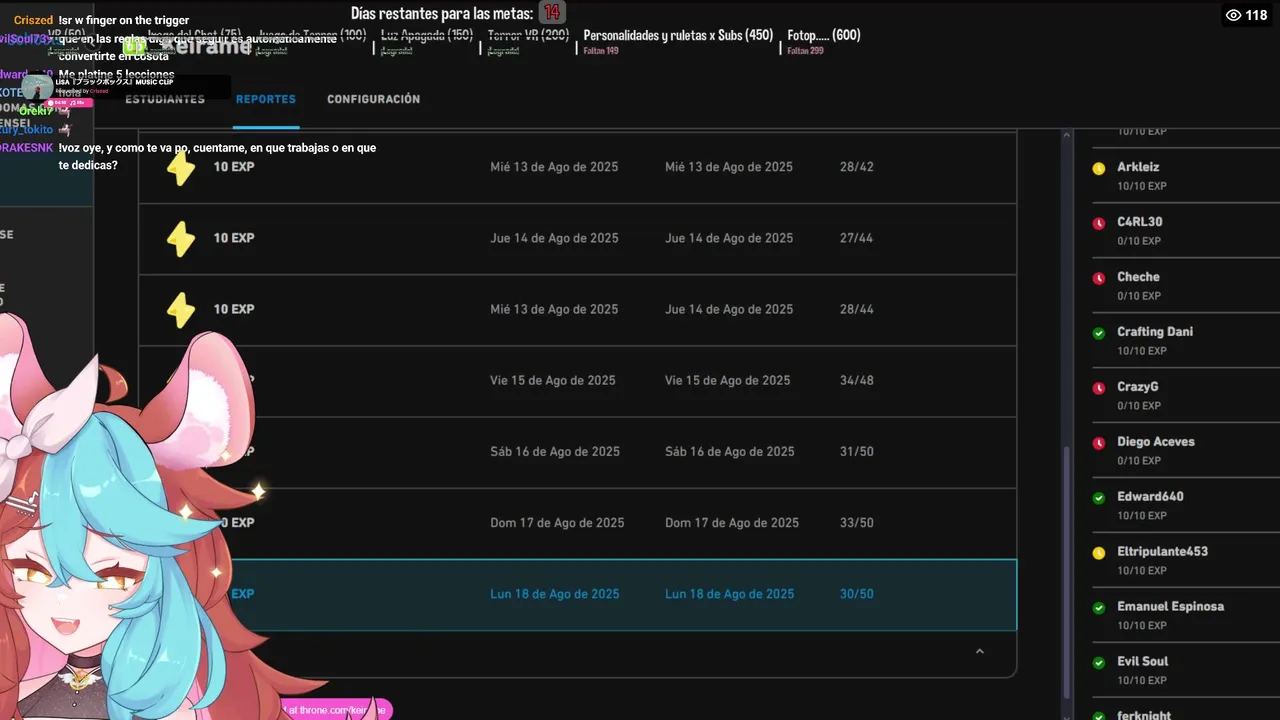Click green check icon beside Evil Soul
Viewport: 1280px width, 720px height.
coord(1098,663)
